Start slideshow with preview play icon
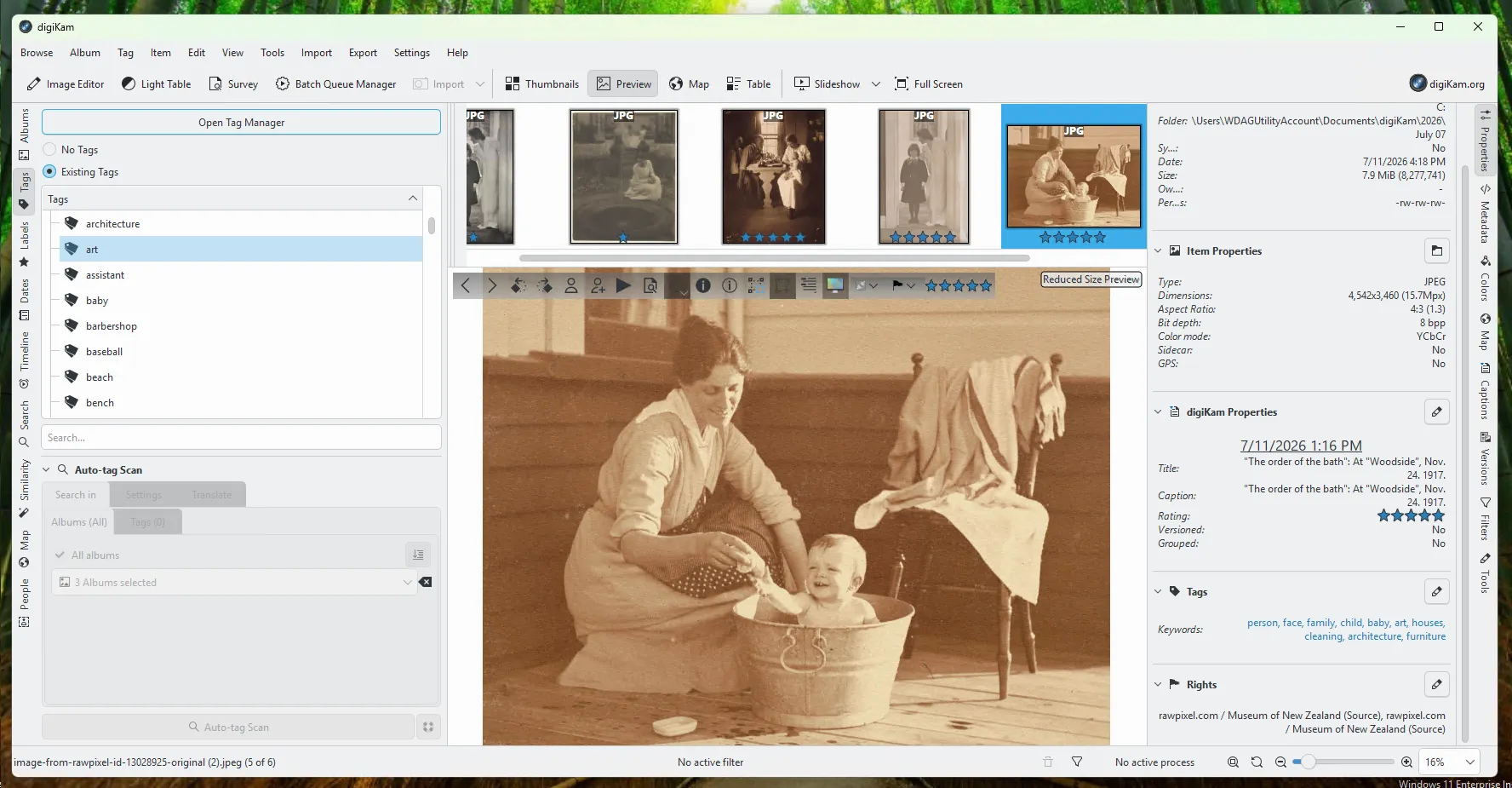Screen dimensions: 1512x788 (x=624, y=285)
